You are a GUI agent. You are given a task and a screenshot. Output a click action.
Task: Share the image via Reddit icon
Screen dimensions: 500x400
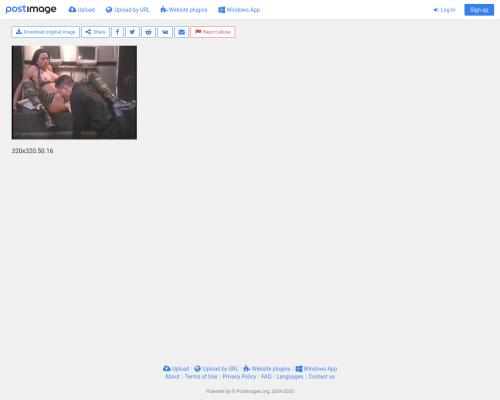click(148, 32)
